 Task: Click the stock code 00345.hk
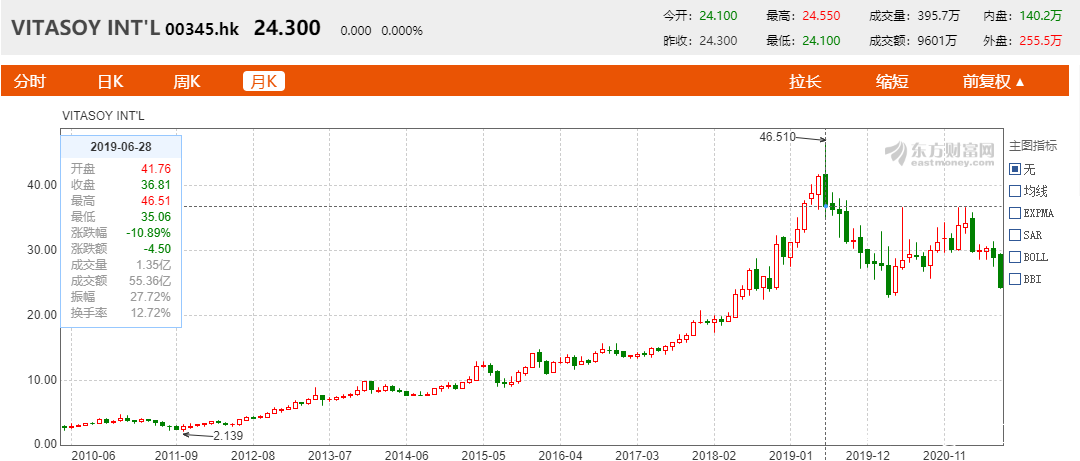(x=202, y=30)
